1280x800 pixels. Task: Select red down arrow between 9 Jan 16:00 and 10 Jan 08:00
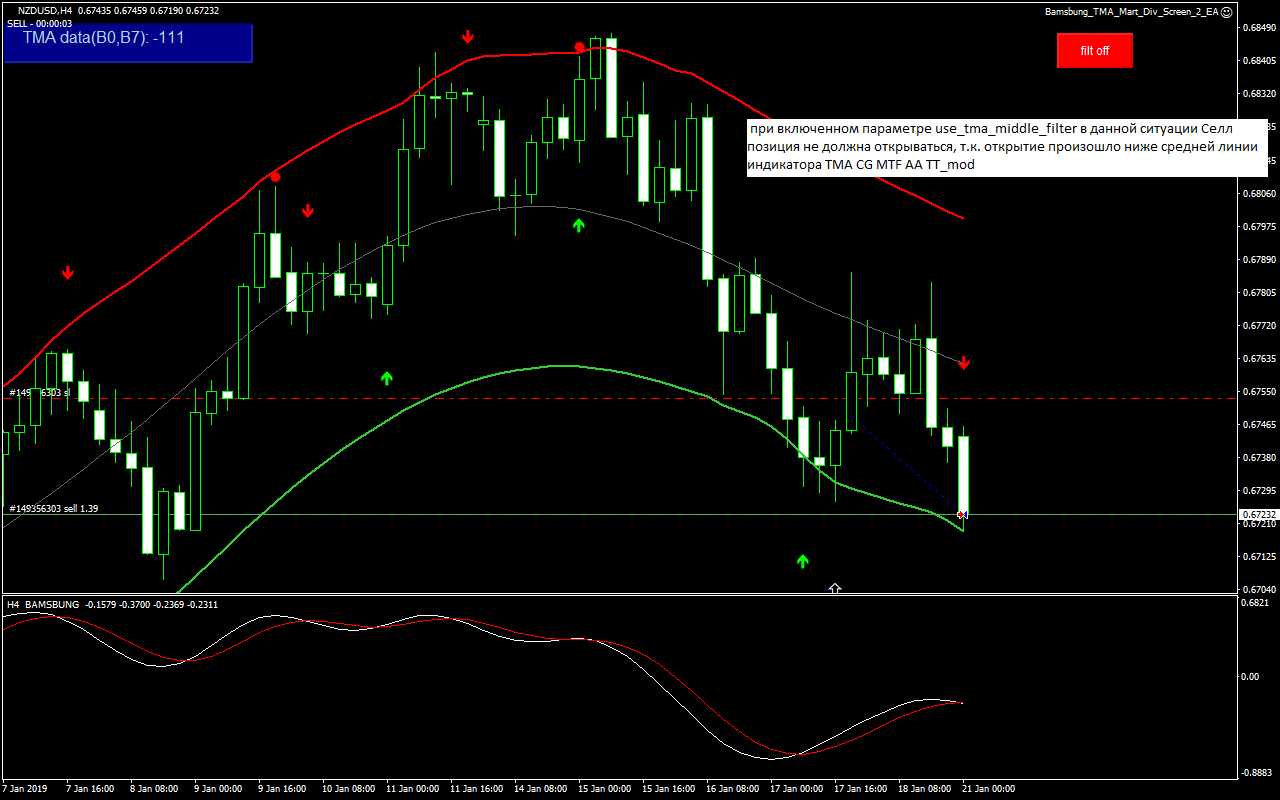coord(308,211)
